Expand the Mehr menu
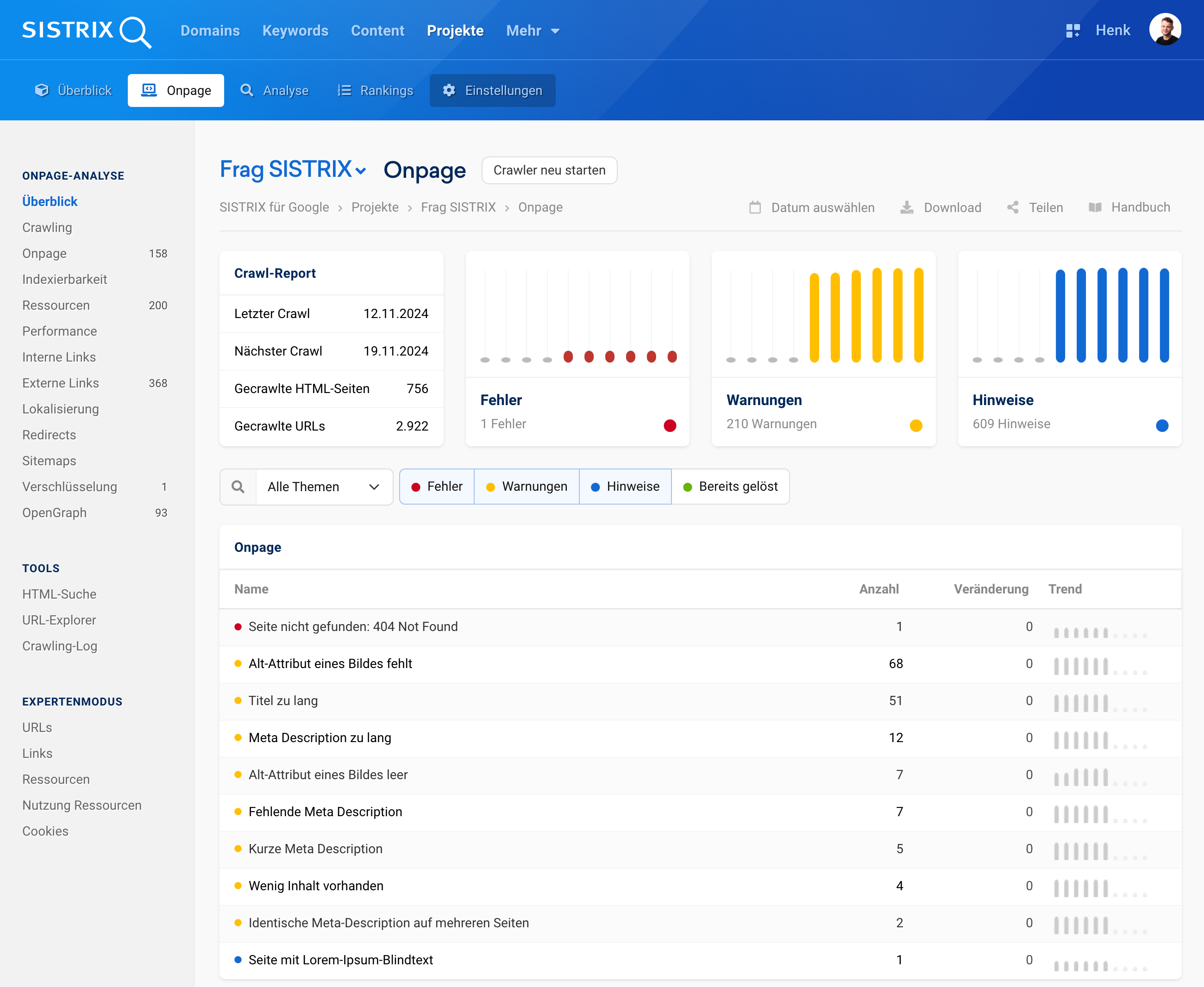The width and height of the screenshot is (1204, 987). pyautogui.click(x=533, y=31)
